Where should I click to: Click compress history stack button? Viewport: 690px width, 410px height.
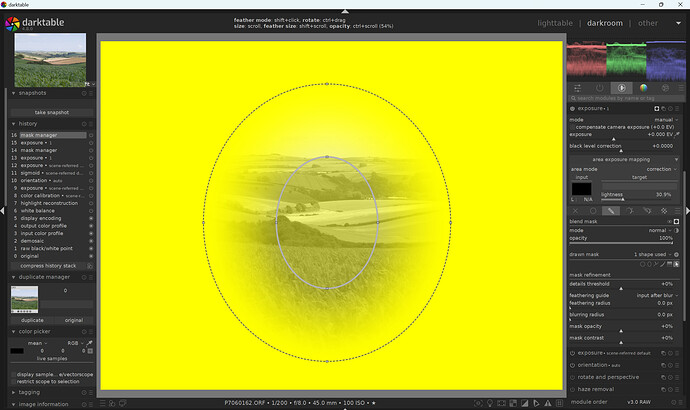click(48, 266)
